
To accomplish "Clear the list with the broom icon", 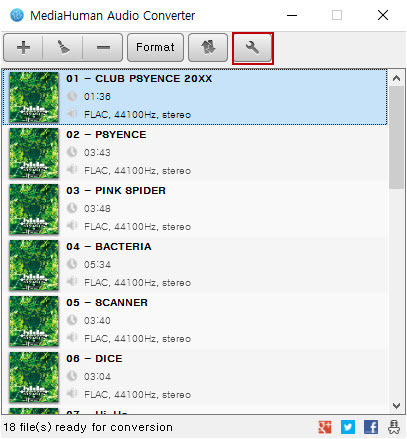I will pyautogui.click(x=63, y=48).
